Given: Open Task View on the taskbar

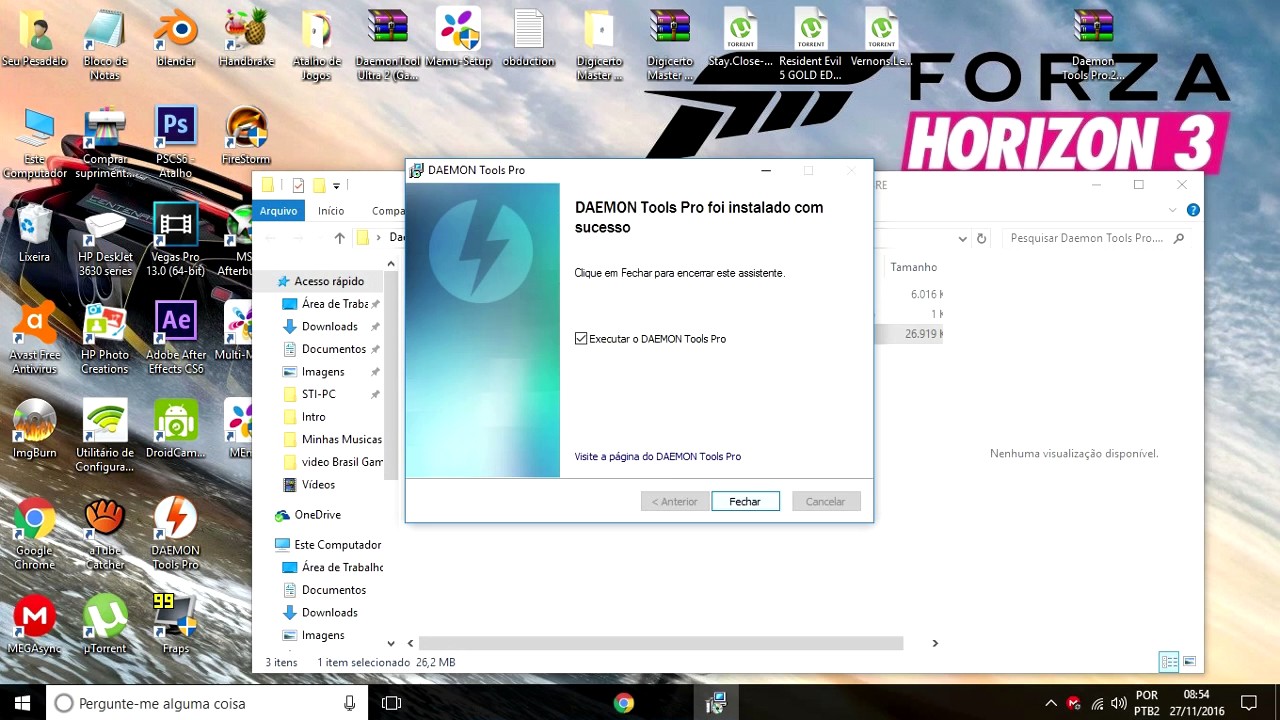Looking at the screenshot, I should click(392, 703).
